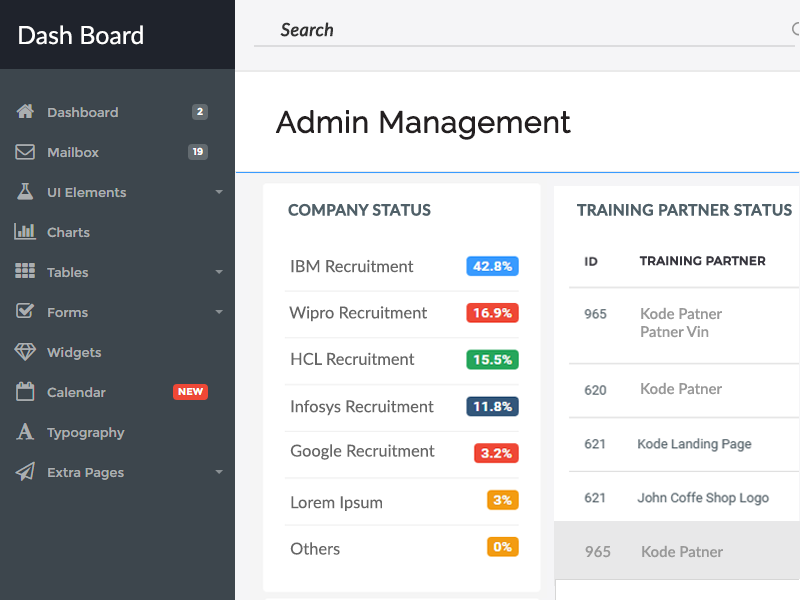
Task: Click the IBM Recruitment 42.8% badge
Action: pyautogui.click(x=492, y=266)
